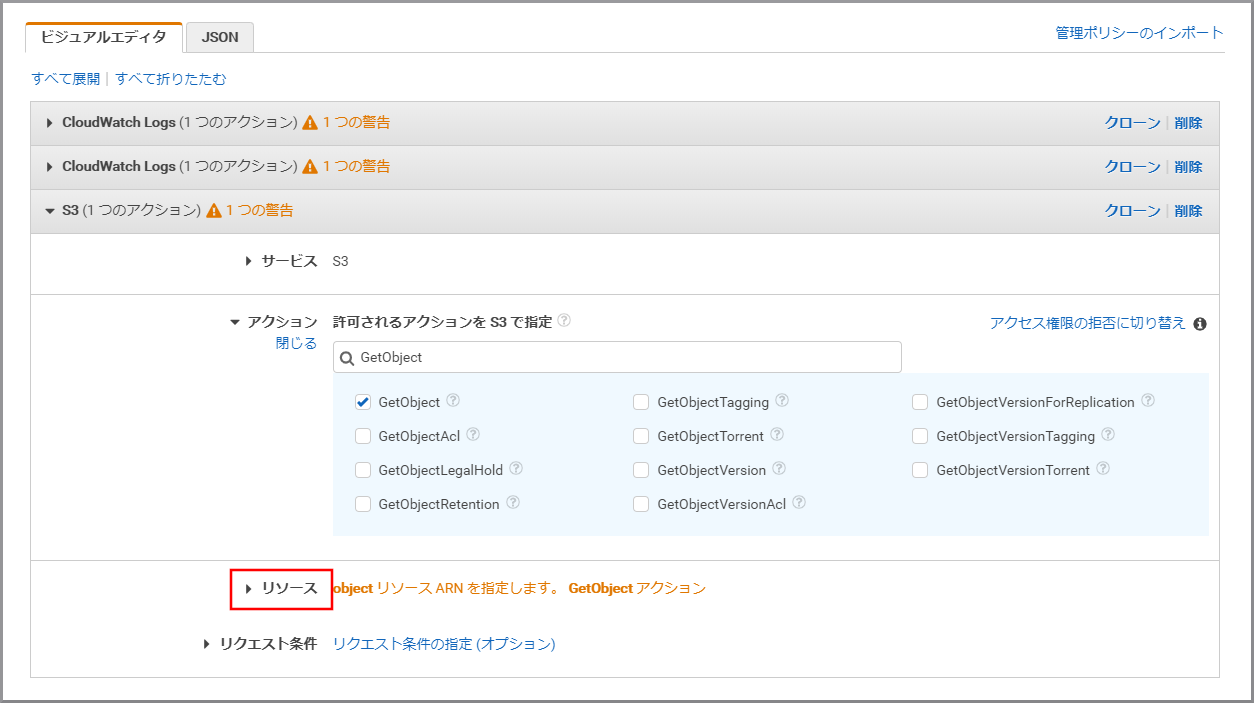The width and height of the screenshot is (1254, 703).
Task: Switch to the JSON tab
Action: tap(220, 37)
